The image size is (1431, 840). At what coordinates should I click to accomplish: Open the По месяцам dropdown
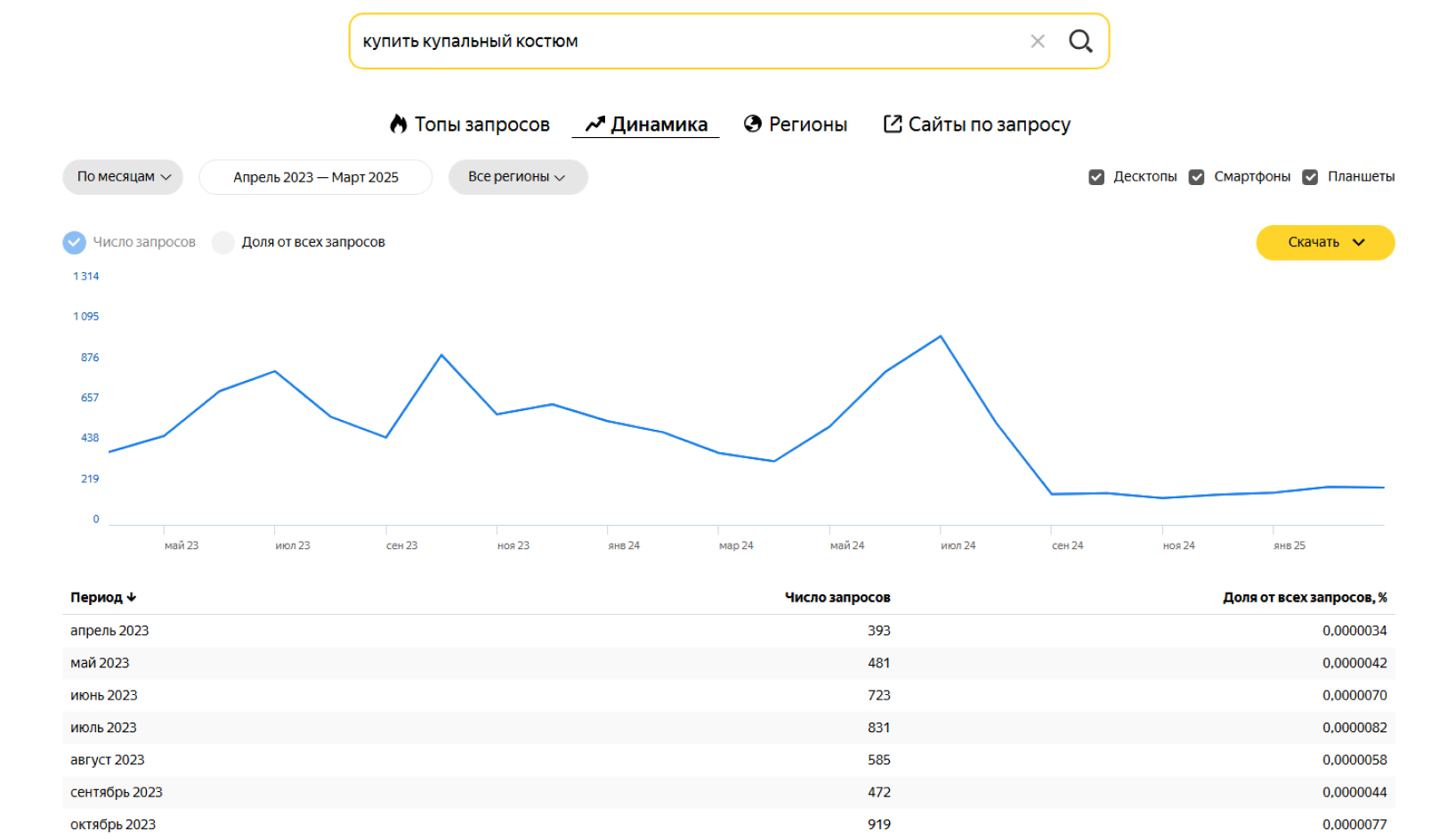click(123, 177)
